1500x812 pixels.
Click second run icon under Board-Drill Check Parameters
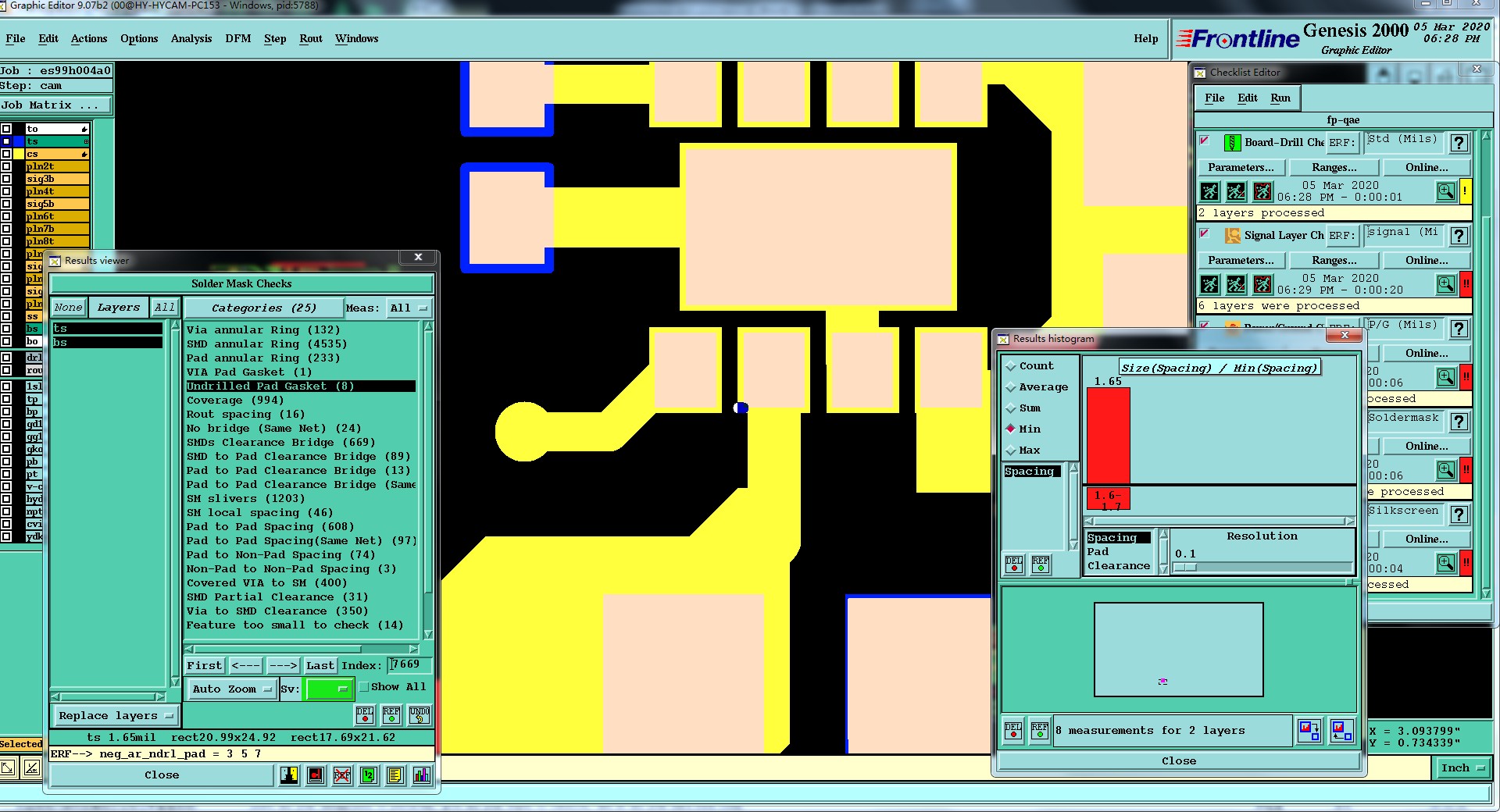[x=1236, y=191]
